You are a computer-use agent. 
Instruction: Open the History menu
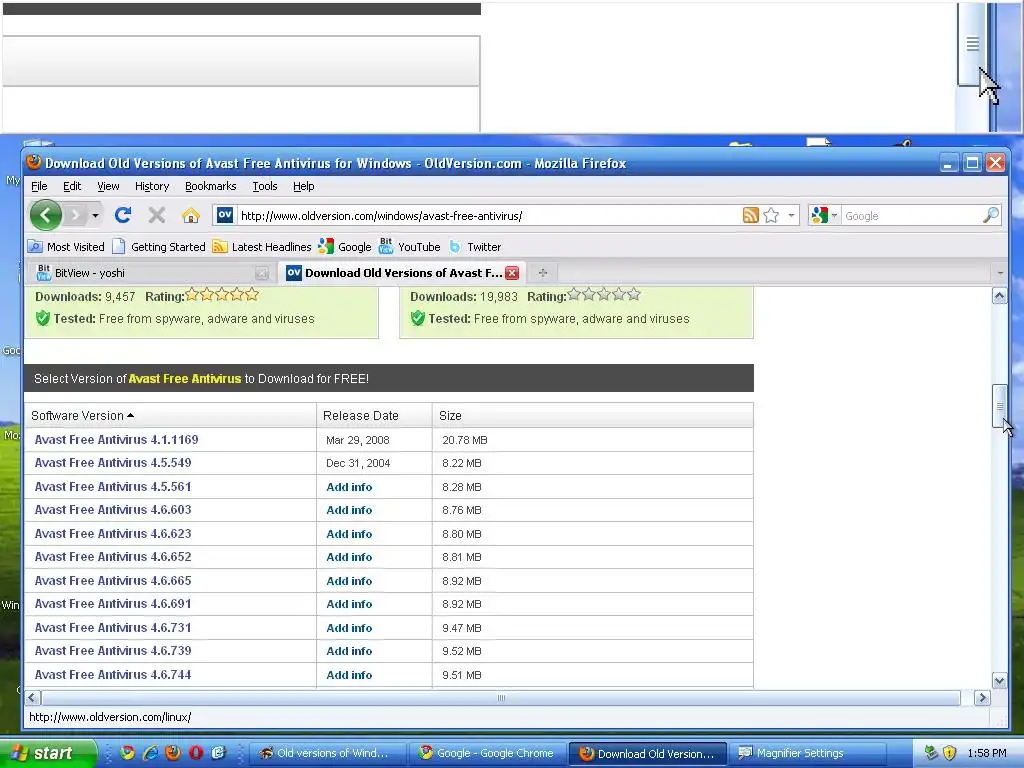[152, 186]
